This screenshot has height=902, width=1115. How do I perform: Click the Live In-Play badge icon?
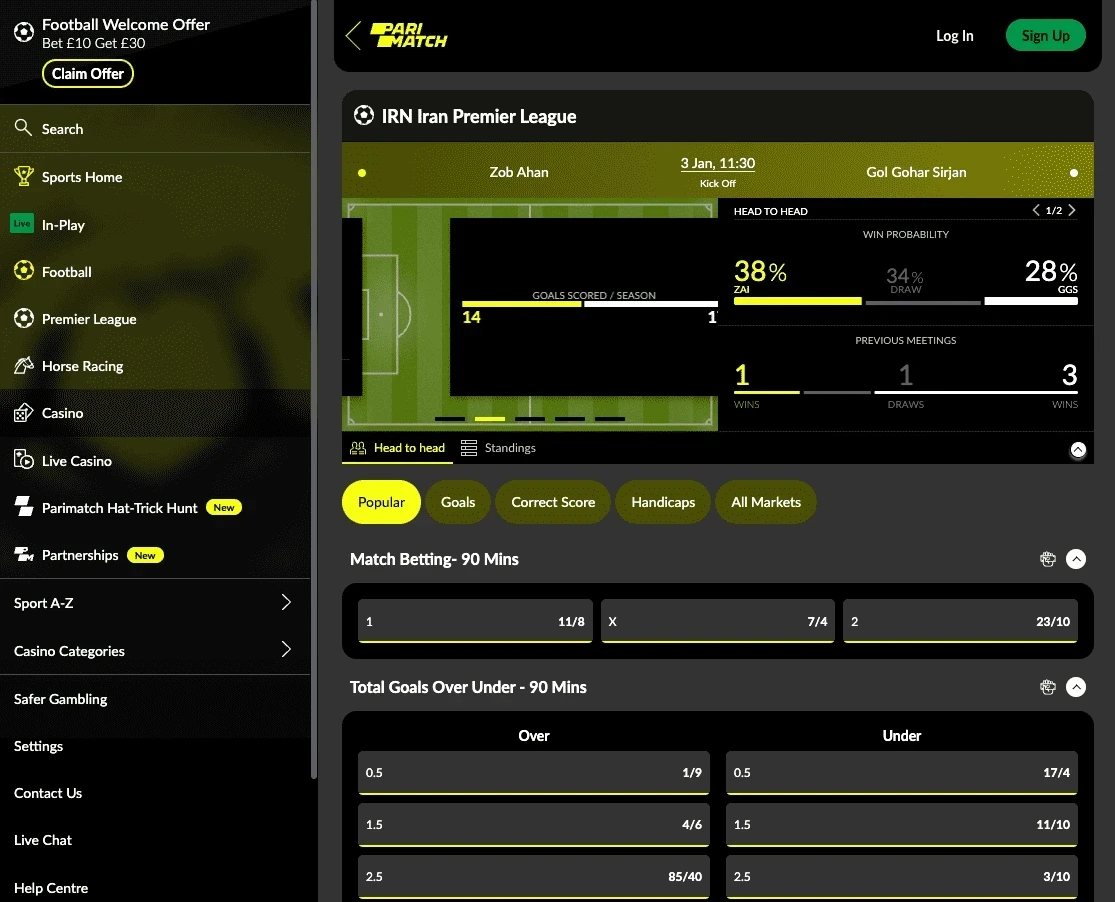pyautogui.click(x=22, y=223)
